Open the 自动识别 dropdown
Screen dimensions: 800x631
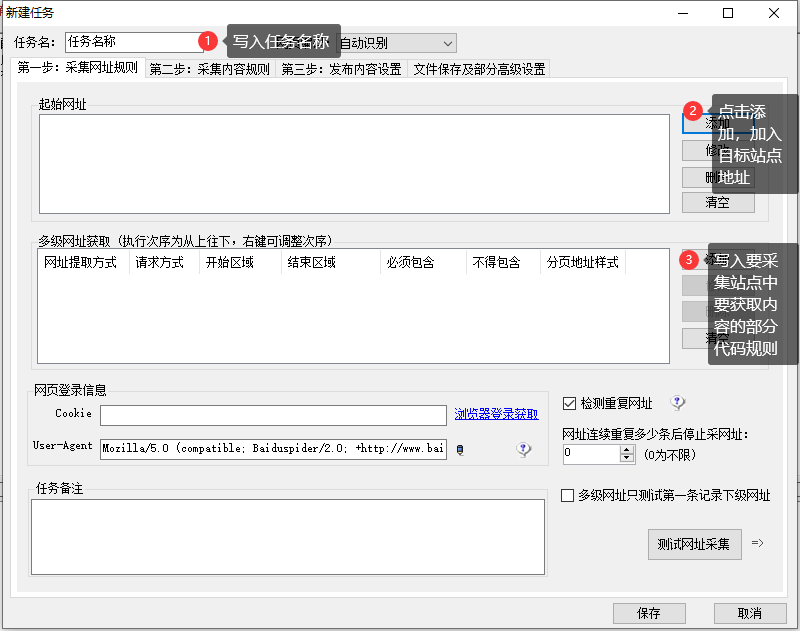[x=397, y=43]
